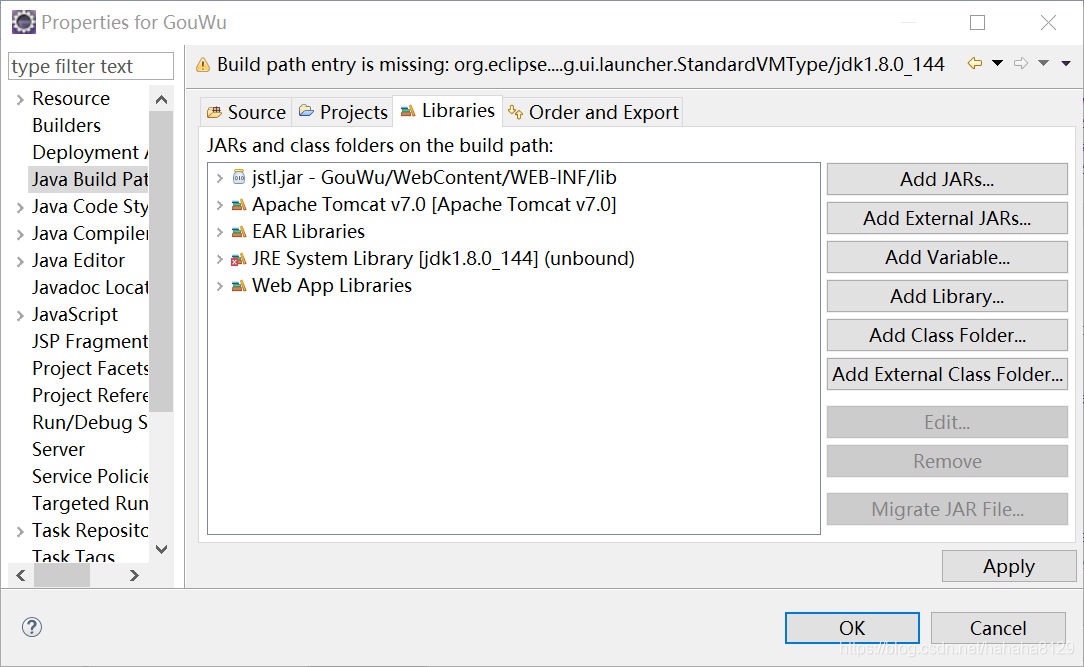Image resolution: width=1084 pixels, height=667 pixels.
Task: Click Add Variable button
Action: [x=947, y=257]
